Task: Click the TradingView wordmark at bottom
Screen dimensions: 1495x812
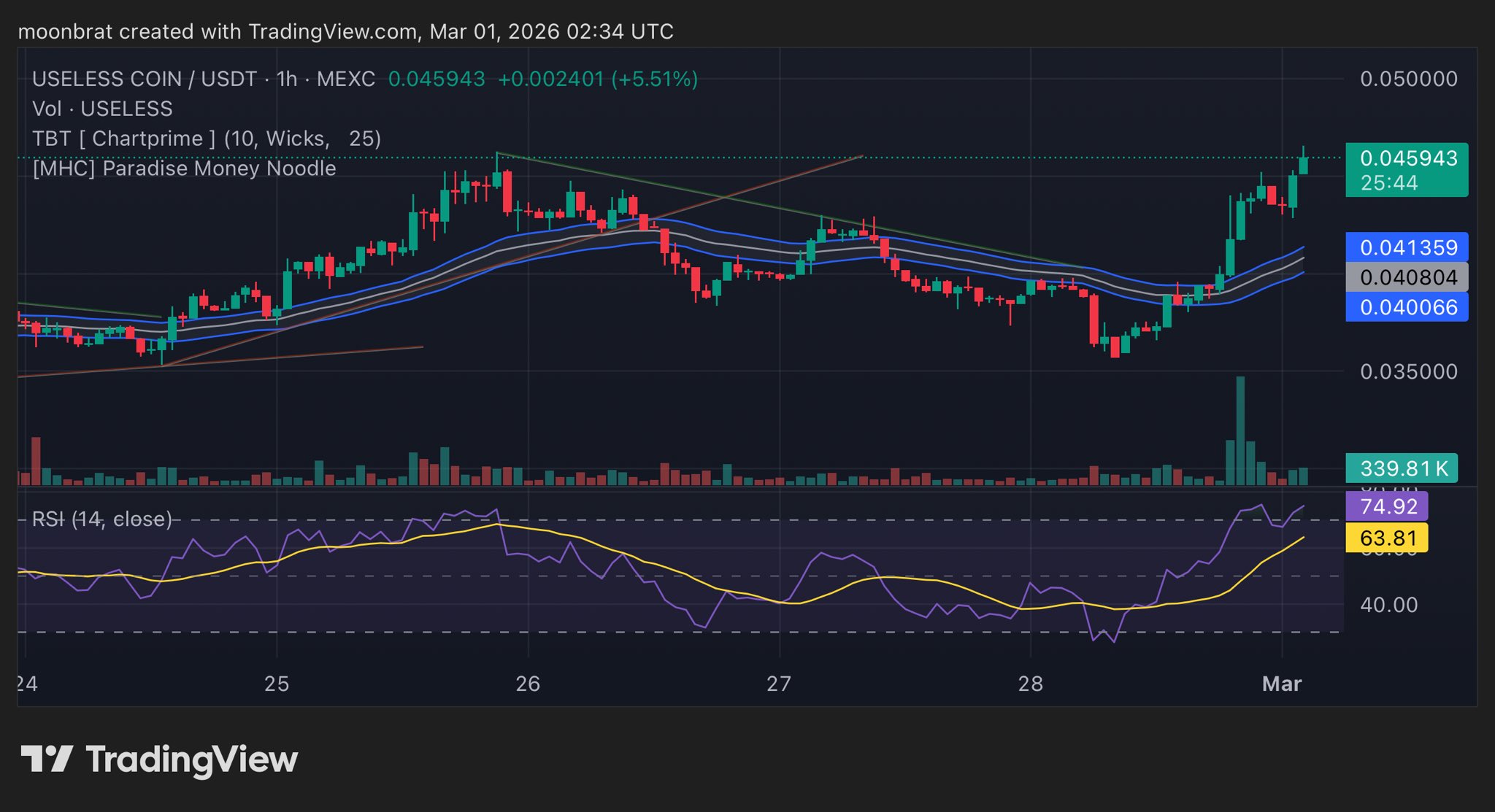Action: 191,759
